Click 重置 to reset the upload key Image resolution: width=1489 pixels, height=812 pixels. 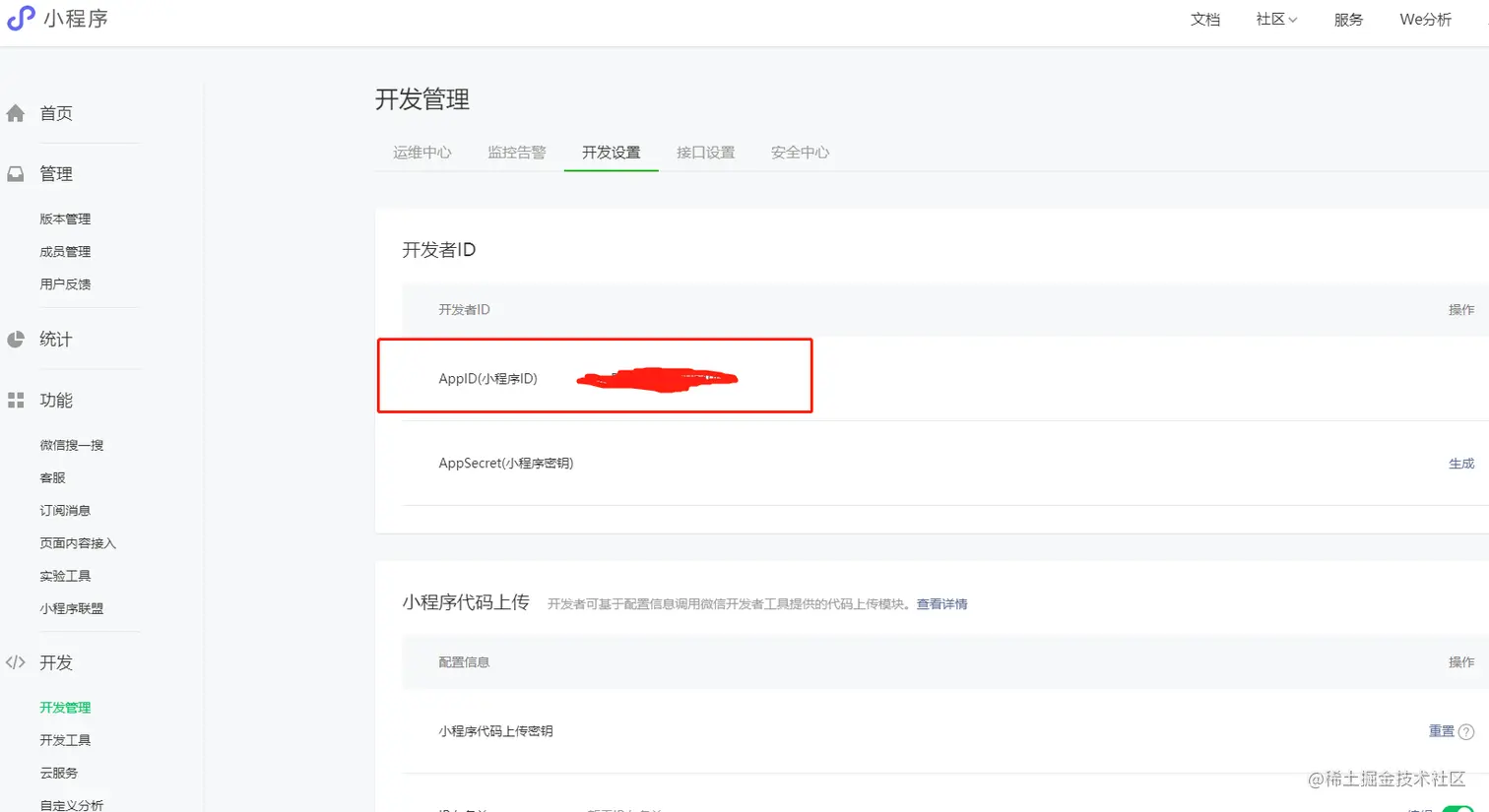click(1442, 731)
